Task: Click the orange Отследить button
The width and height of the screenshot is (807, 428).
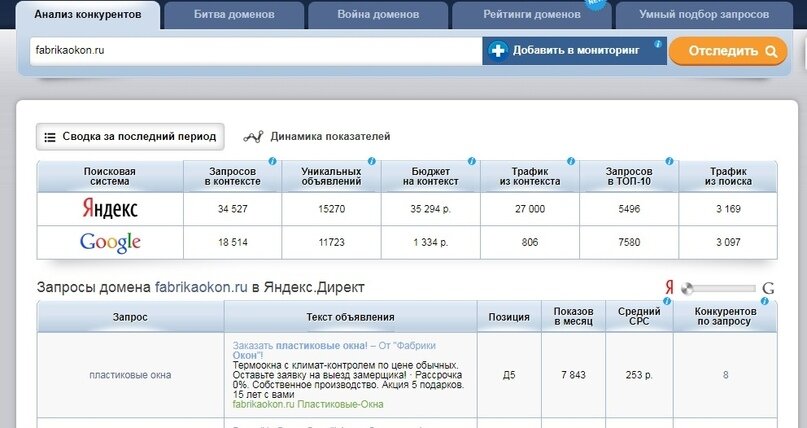Action: click(x=728, y=51)
